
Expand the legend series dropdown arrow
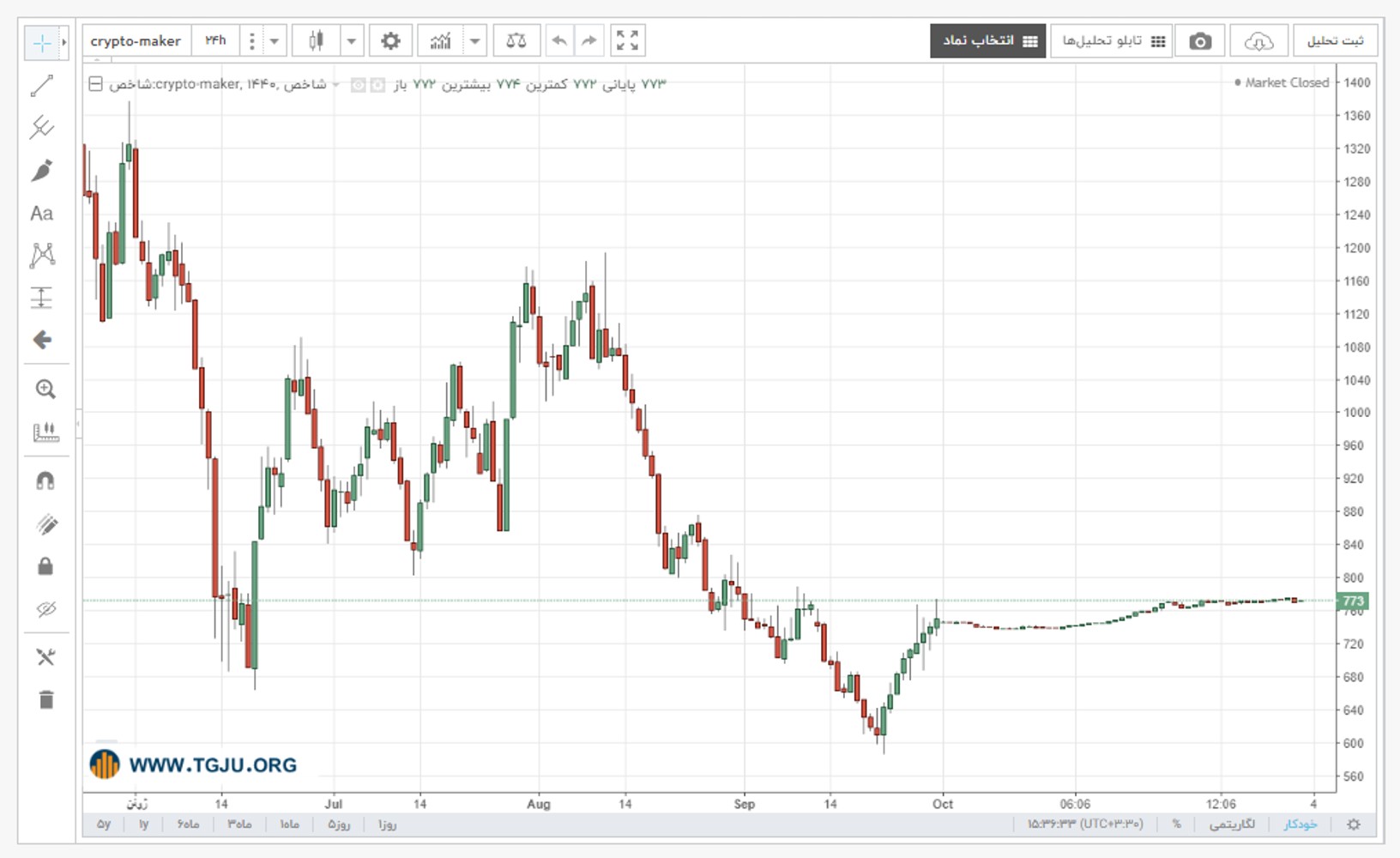tap(335, 84)
